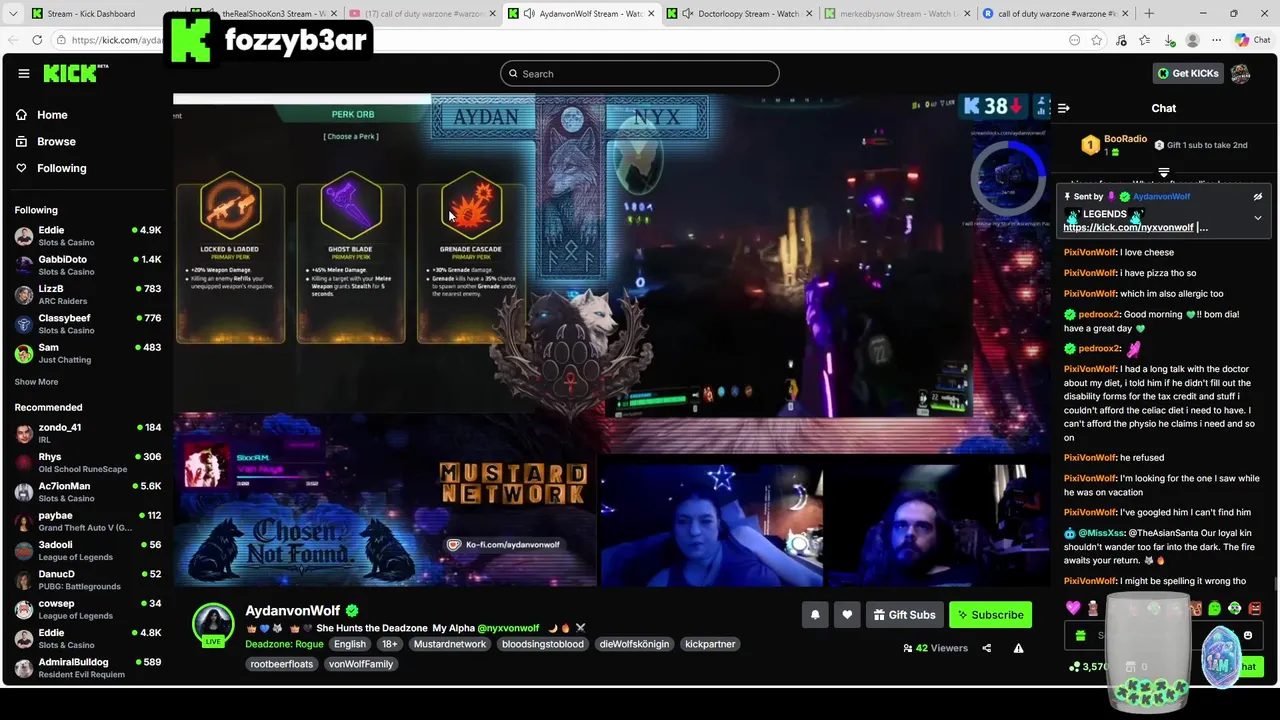
Task: Select the kickpartner tag
Action: point(710,644)
